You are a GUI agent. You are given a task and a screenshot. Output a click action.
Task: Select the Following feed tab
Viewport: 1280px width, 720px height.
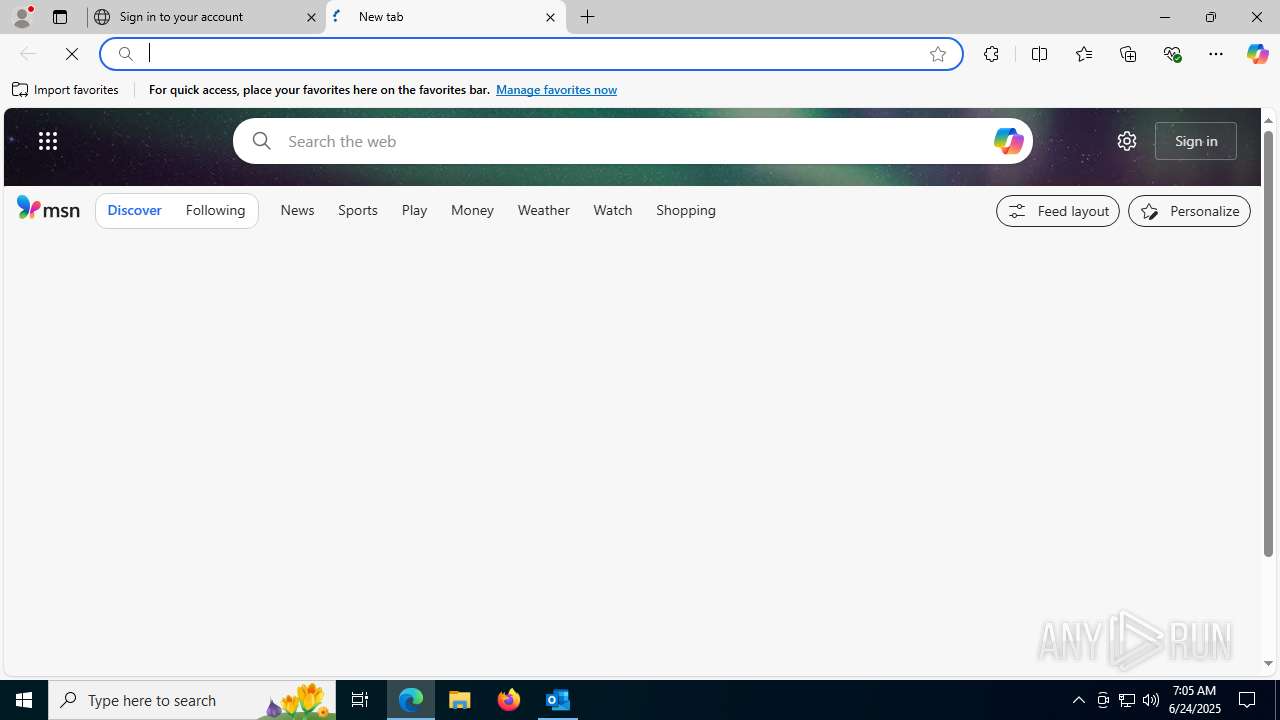[215, 210]
